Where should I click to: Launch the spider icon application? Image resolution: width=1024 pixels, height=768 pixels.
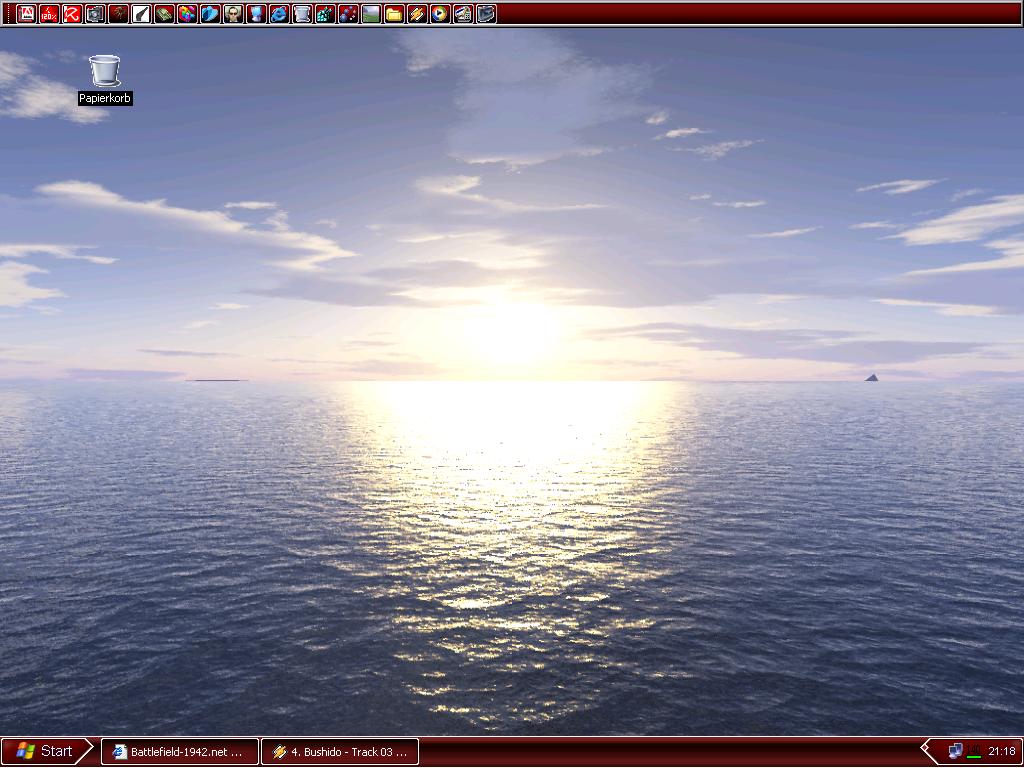(x=118, y=14)
